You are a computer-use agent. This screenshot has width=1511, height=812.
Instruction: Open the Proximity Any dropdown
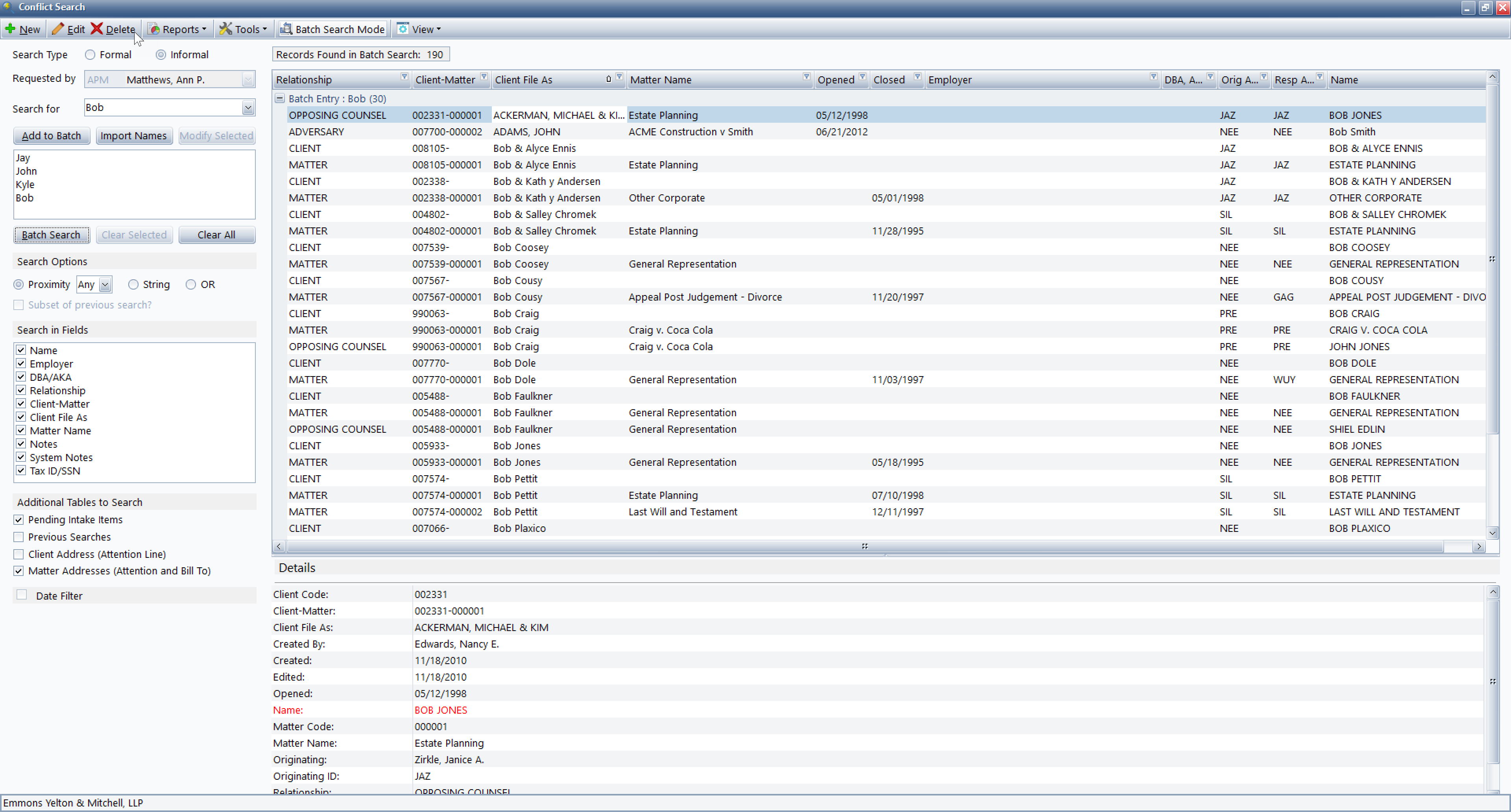tap(105, 285)
